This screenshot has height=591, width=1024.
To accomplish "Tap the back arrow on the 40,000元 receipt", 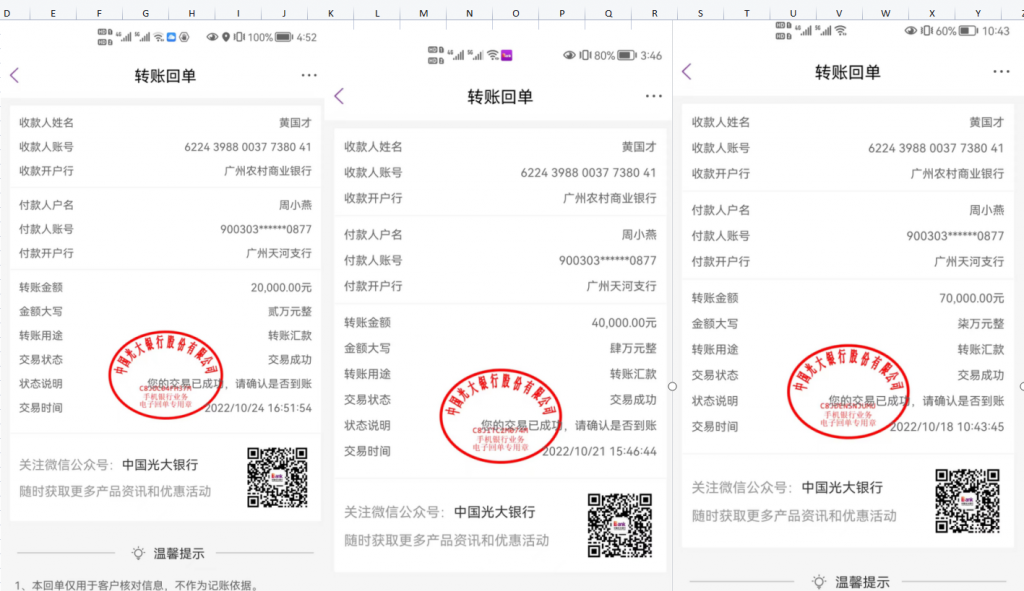I will (x=339, y=96).
